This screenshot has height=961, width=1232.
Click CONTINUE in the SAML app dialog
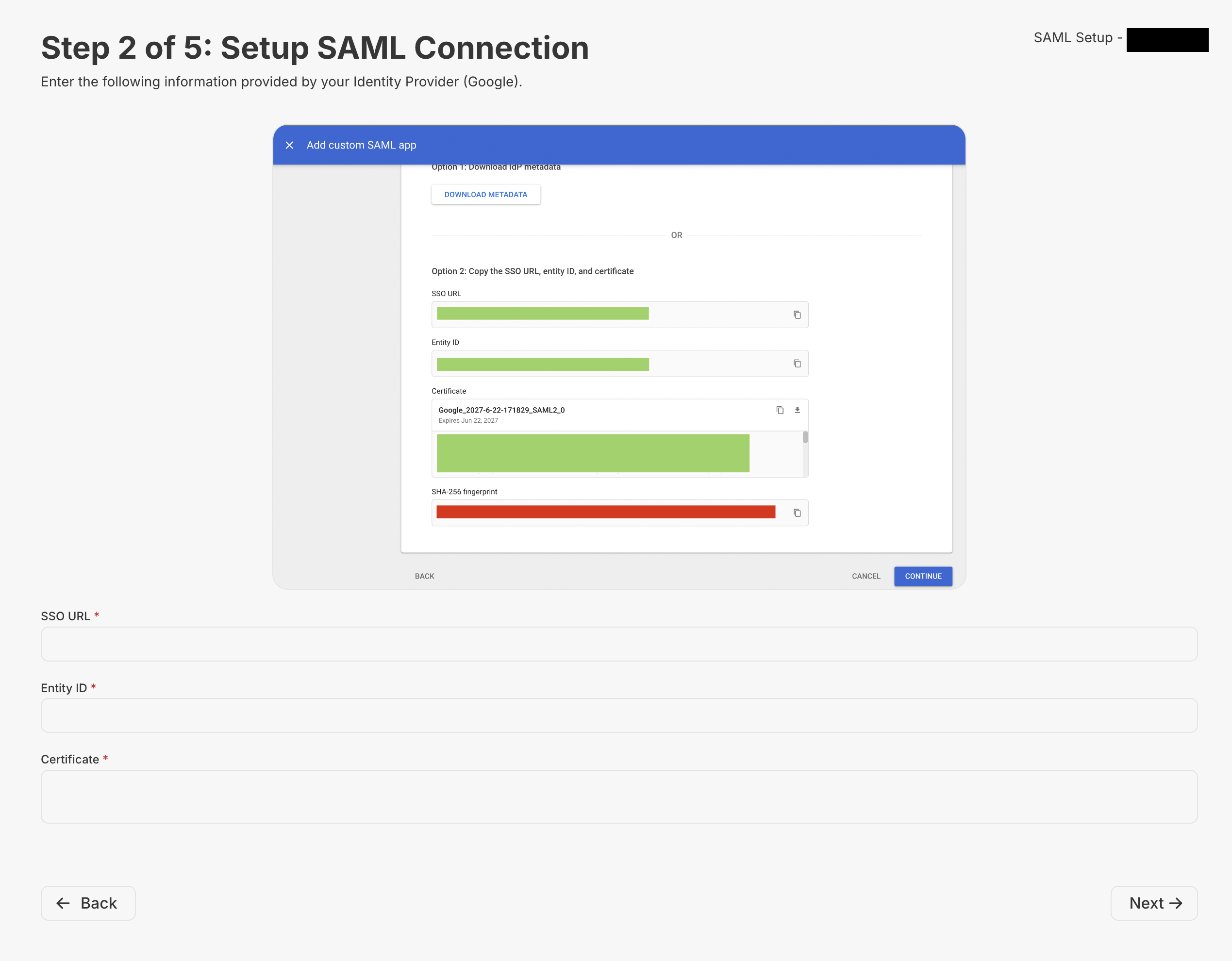click(x=923, y=576)
